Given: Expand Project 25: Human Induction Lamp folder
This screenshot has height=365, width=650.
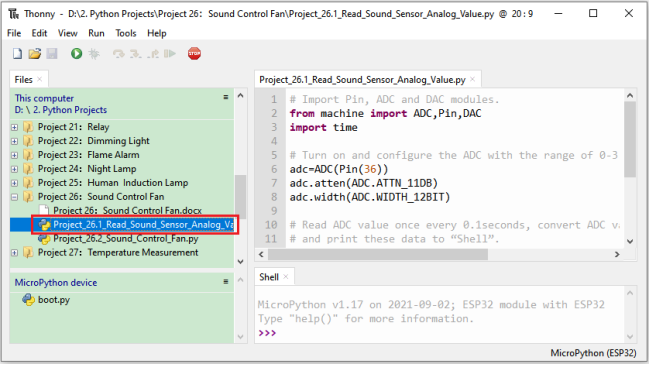Looking at the screenshot, I should tap(15, 183).
